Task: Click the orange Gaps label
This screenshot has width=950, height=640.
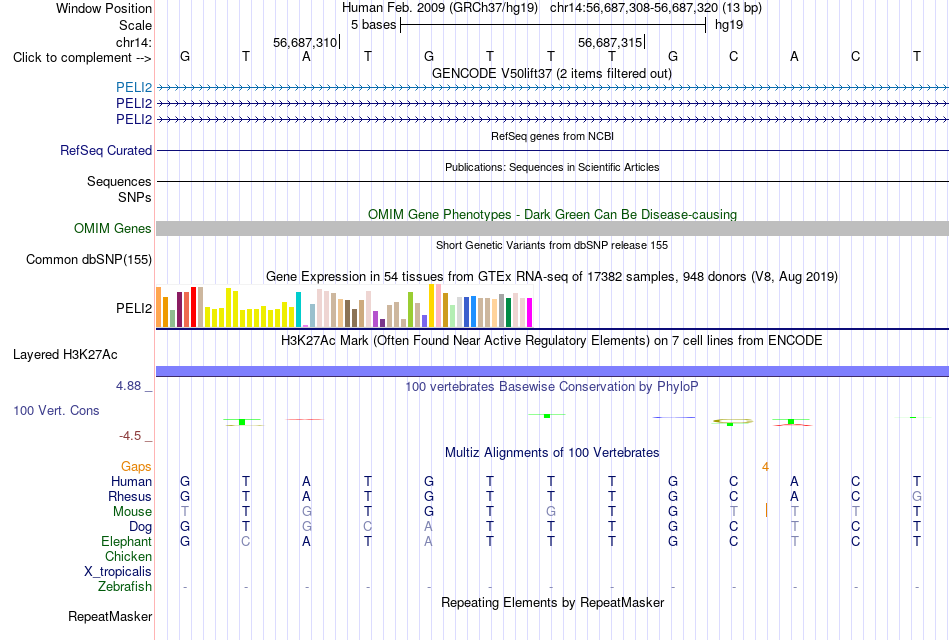Action: click(136, 467)
